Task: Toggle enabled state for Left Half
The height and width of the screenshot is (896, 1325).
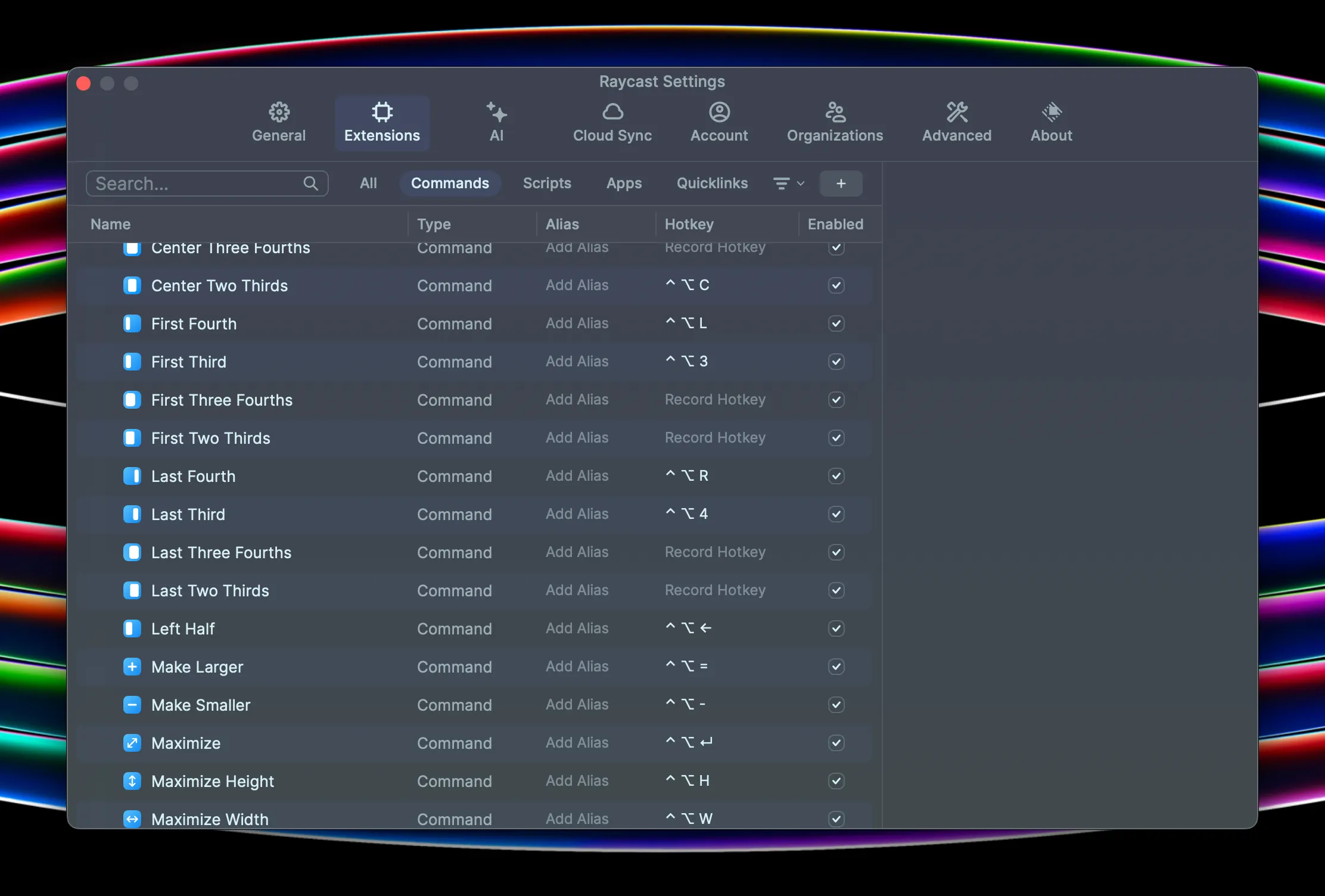Action: coord(835,628)
